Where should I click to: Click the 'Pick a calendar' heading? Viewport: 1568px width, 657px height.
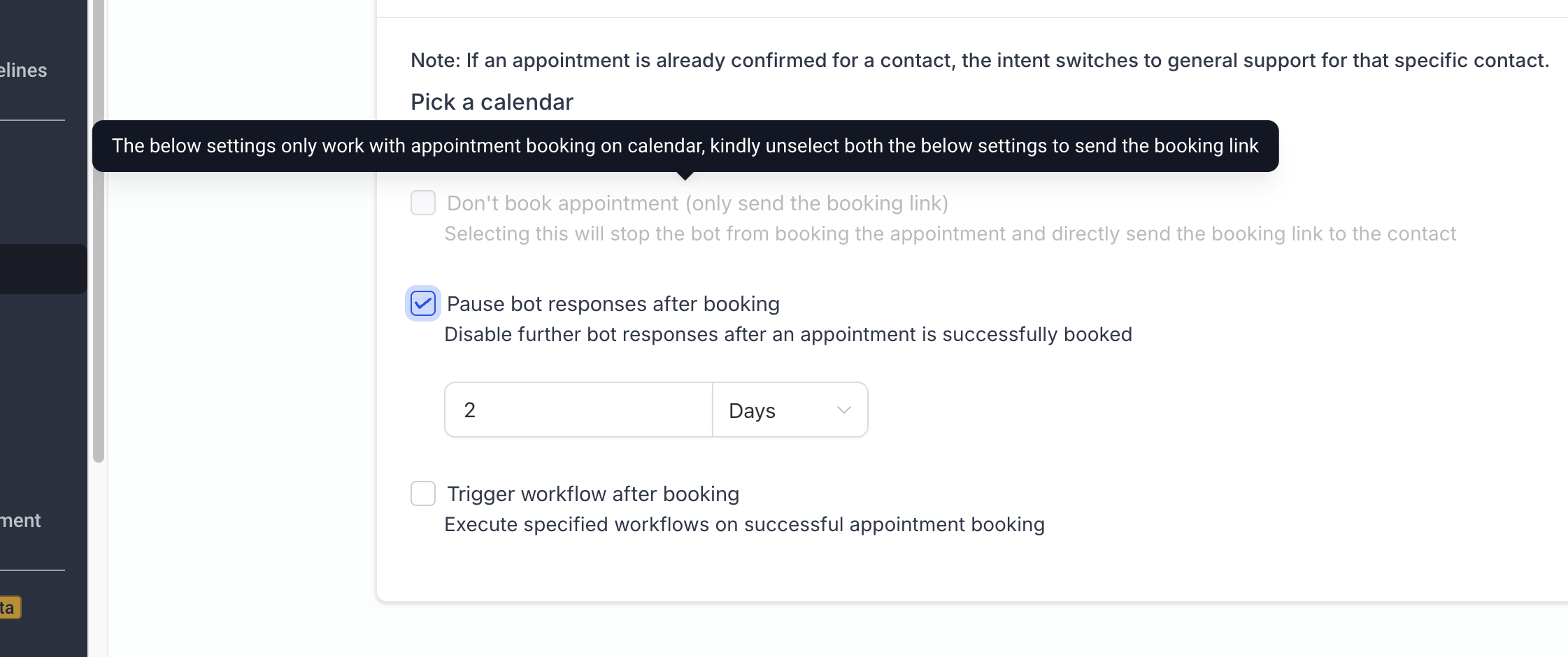(x=492, y=102)
